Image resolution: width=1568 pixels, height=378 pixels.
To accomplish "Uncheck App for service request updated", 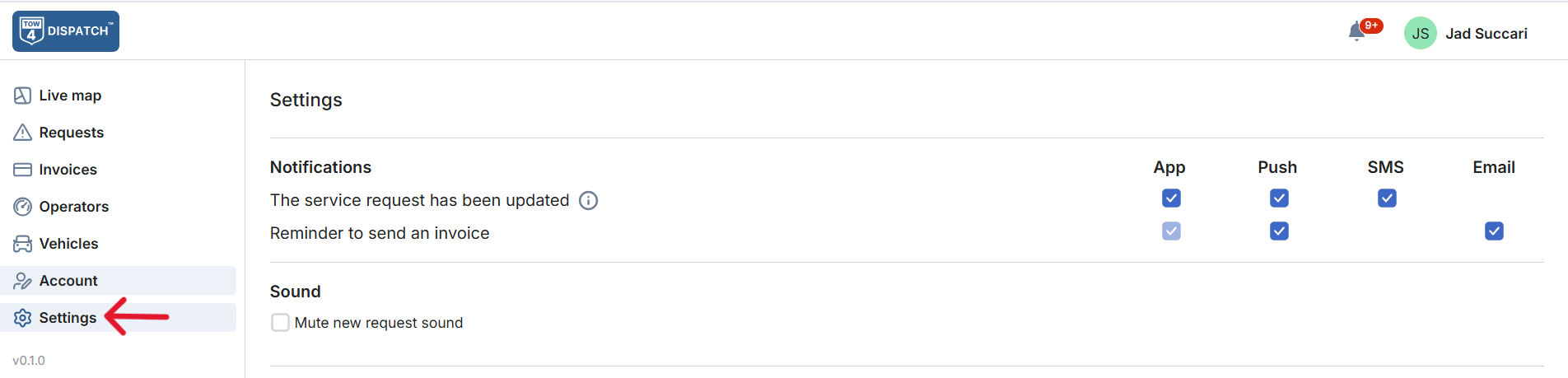I will 1171,198.
